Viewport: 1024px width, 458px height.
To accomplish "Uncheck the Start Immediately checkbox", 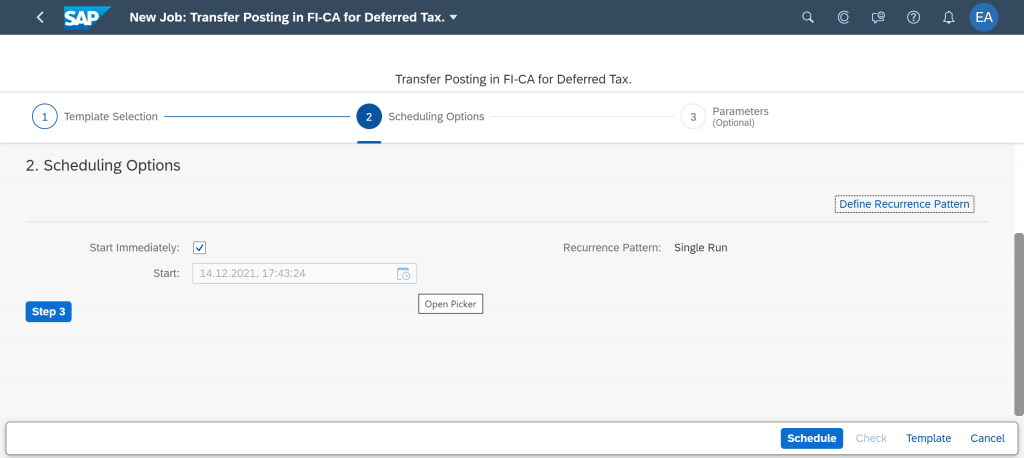I will pos(199,248).
